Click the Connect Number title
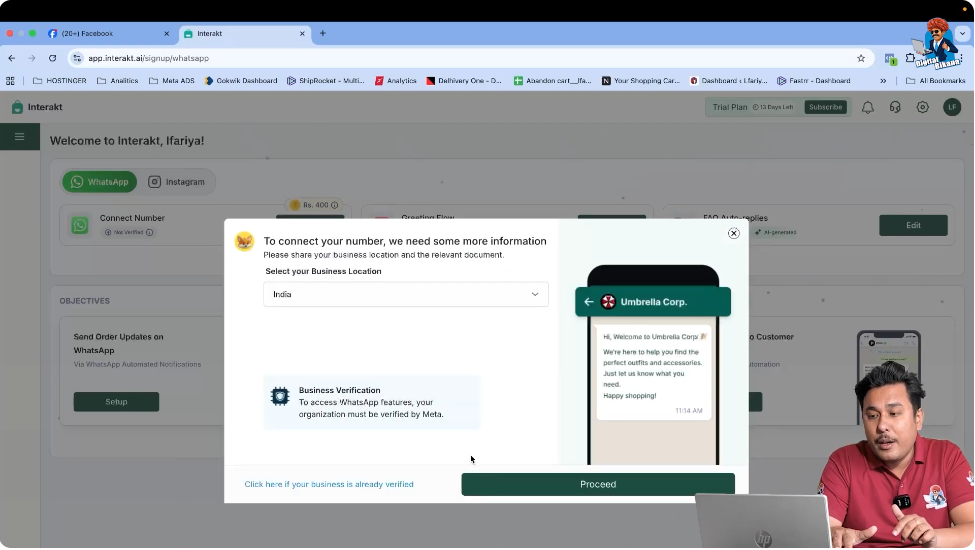This screenshot has height=550, width=975. click(132, 218)
